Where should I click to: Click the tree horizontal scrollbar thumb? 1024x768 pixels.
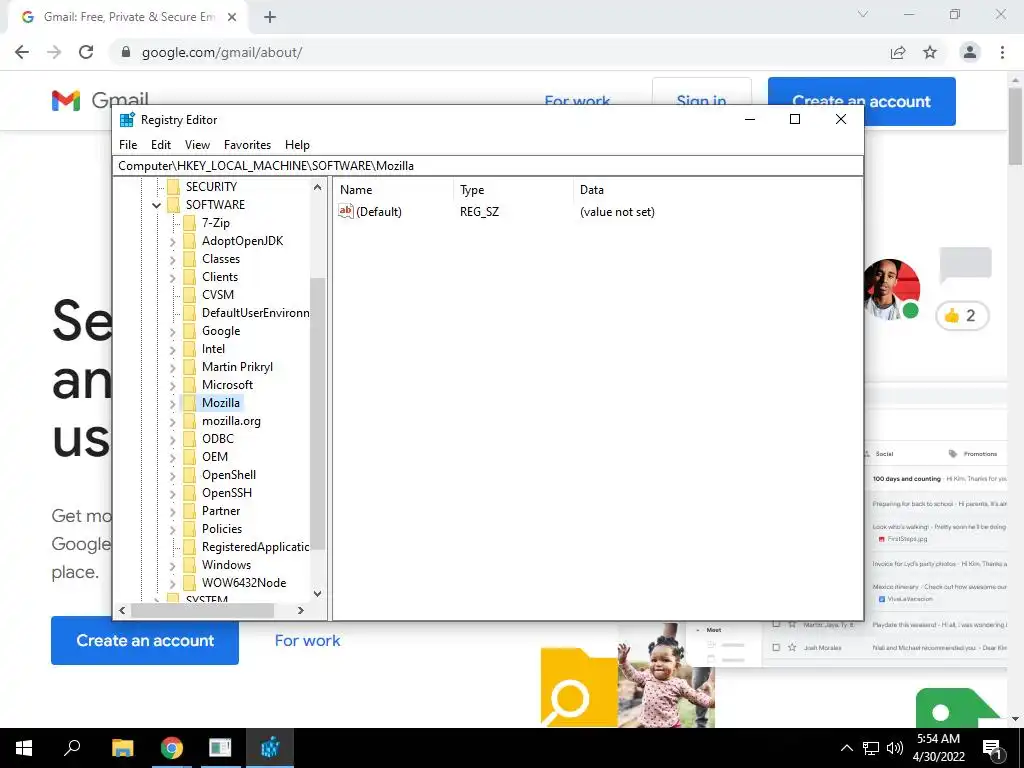[x=202, y=611]
